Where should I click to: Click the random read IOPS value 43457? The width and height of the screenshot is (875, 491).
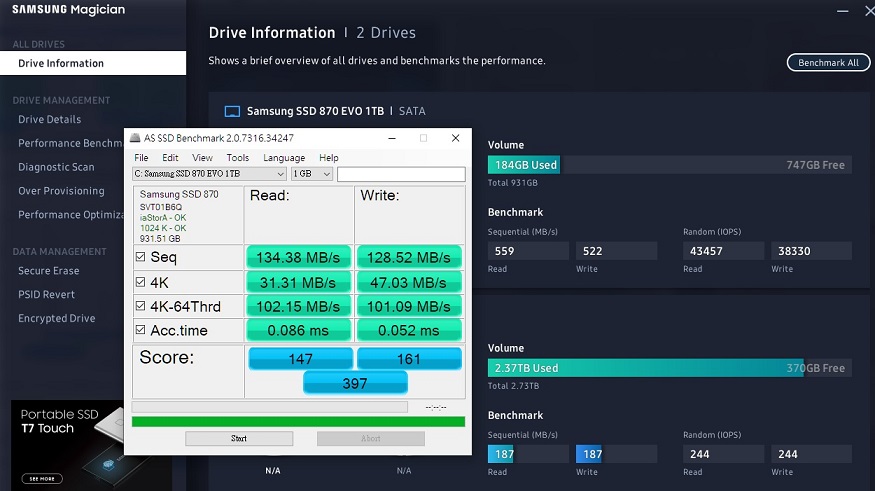723,251
